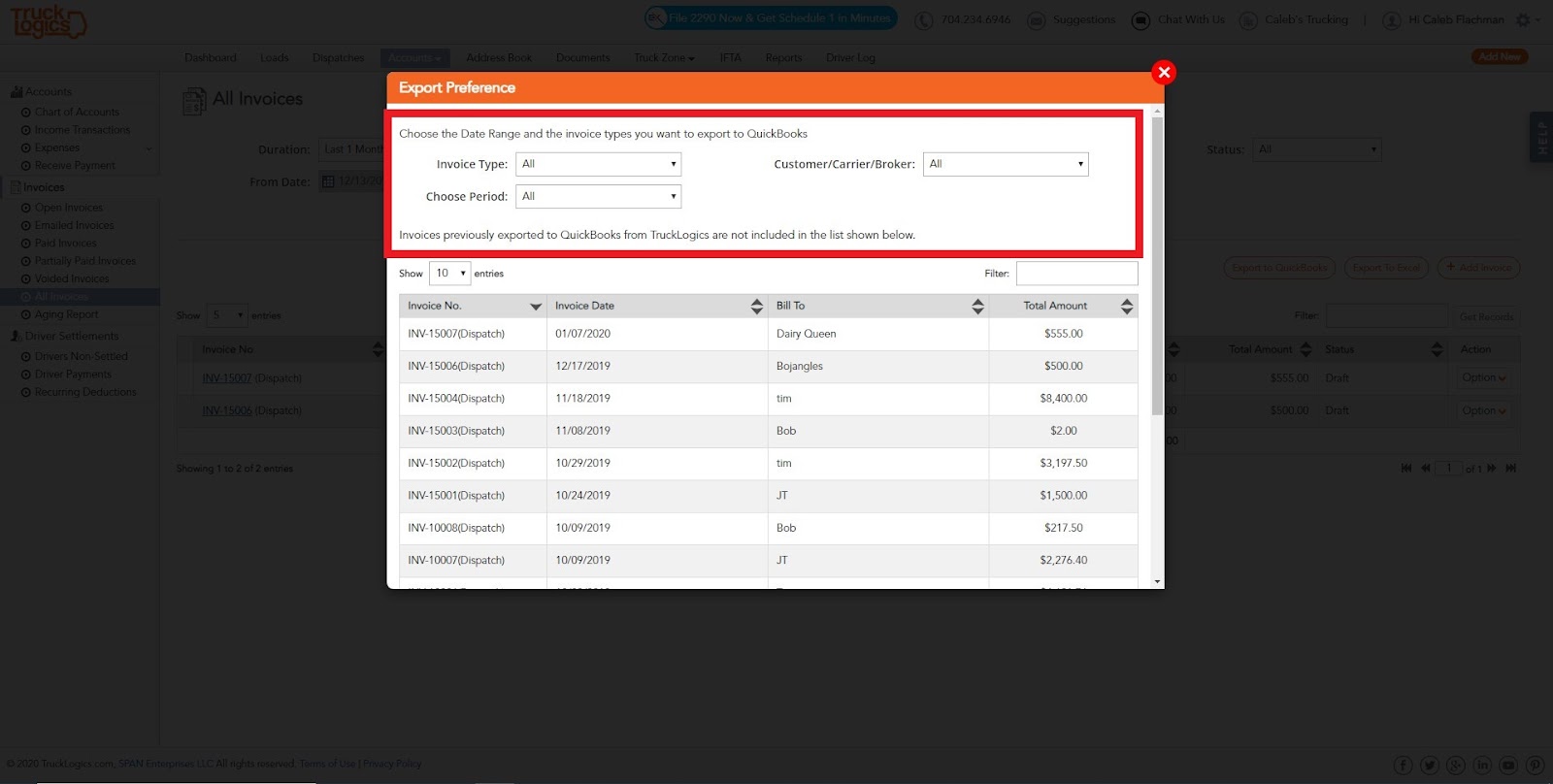Click the TruckLogics logo
The width and height of the screenshot is (1553, 784).
coord(49,21)
